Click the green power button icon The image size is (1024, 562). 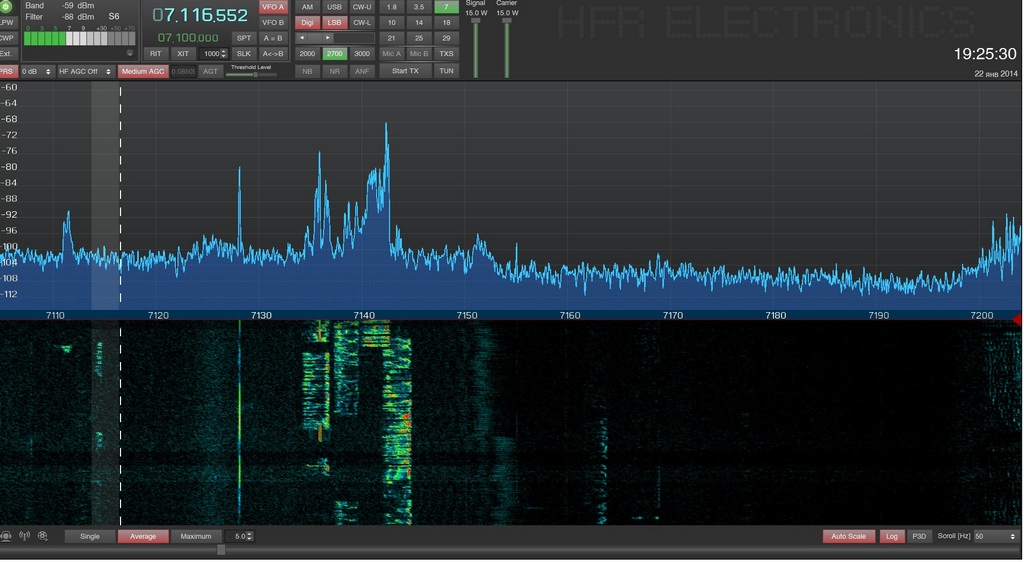point(6,6)
